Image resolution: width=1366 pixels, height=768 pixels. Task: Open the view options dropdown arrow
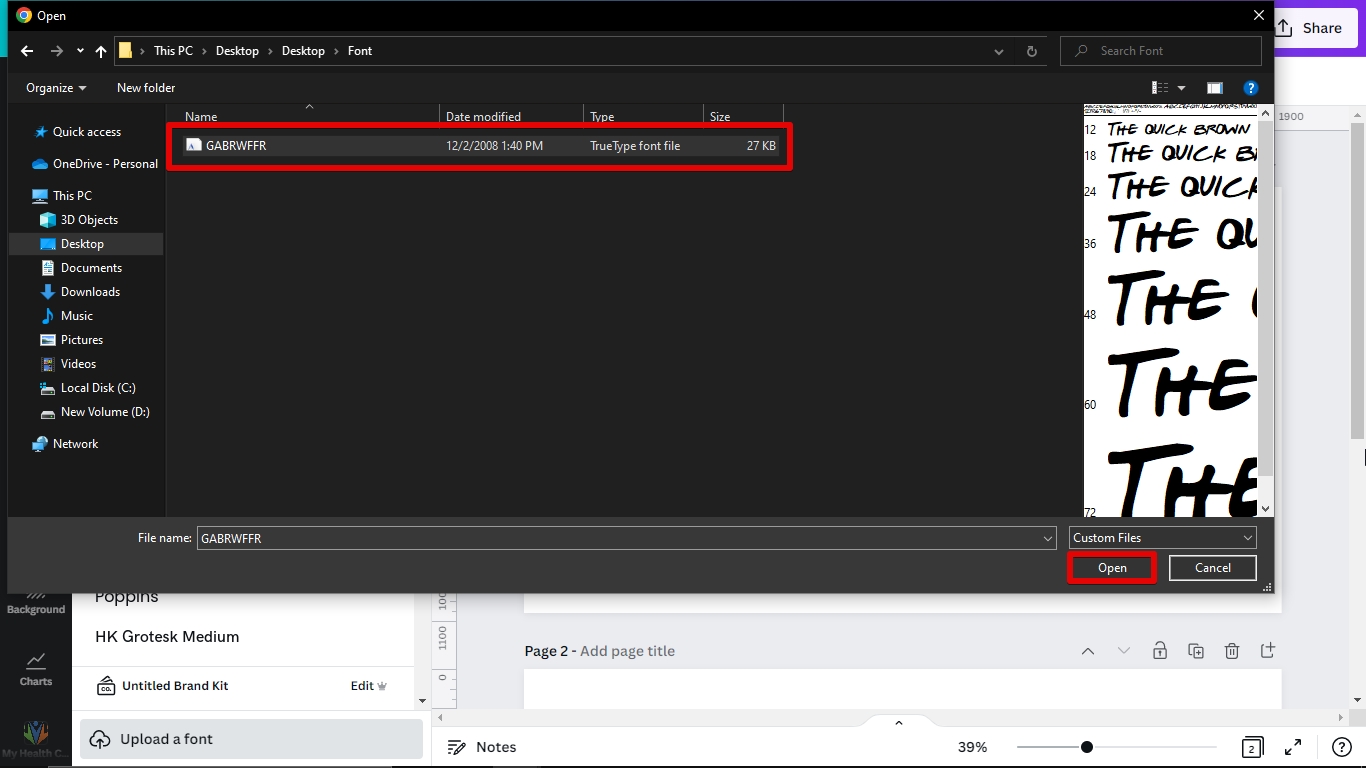tap(1181, 88)
